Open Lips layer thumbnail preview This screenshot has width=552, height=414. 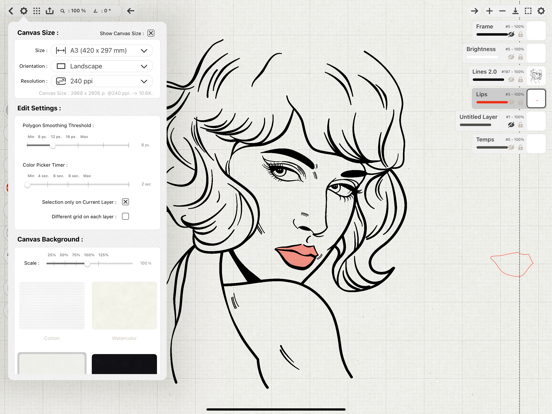click(x=536, y=99)
